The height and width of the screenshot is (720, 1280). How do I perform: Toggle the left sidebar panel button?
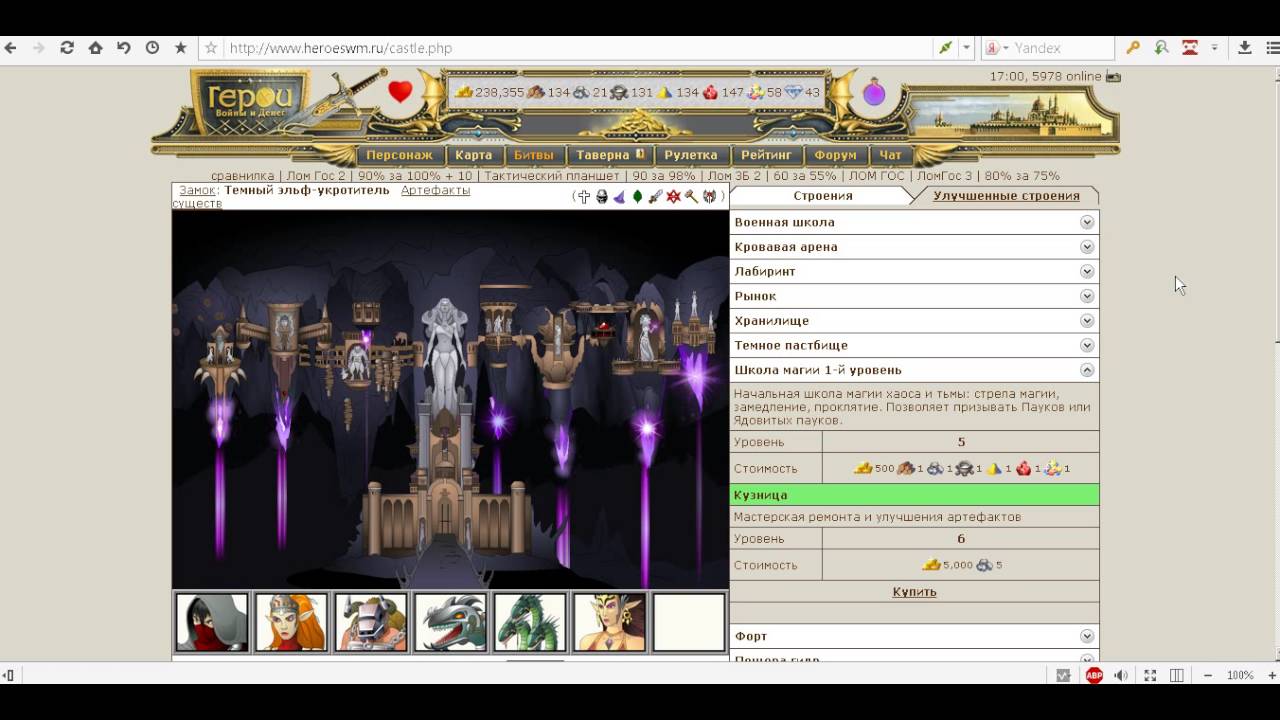point(8,675)
